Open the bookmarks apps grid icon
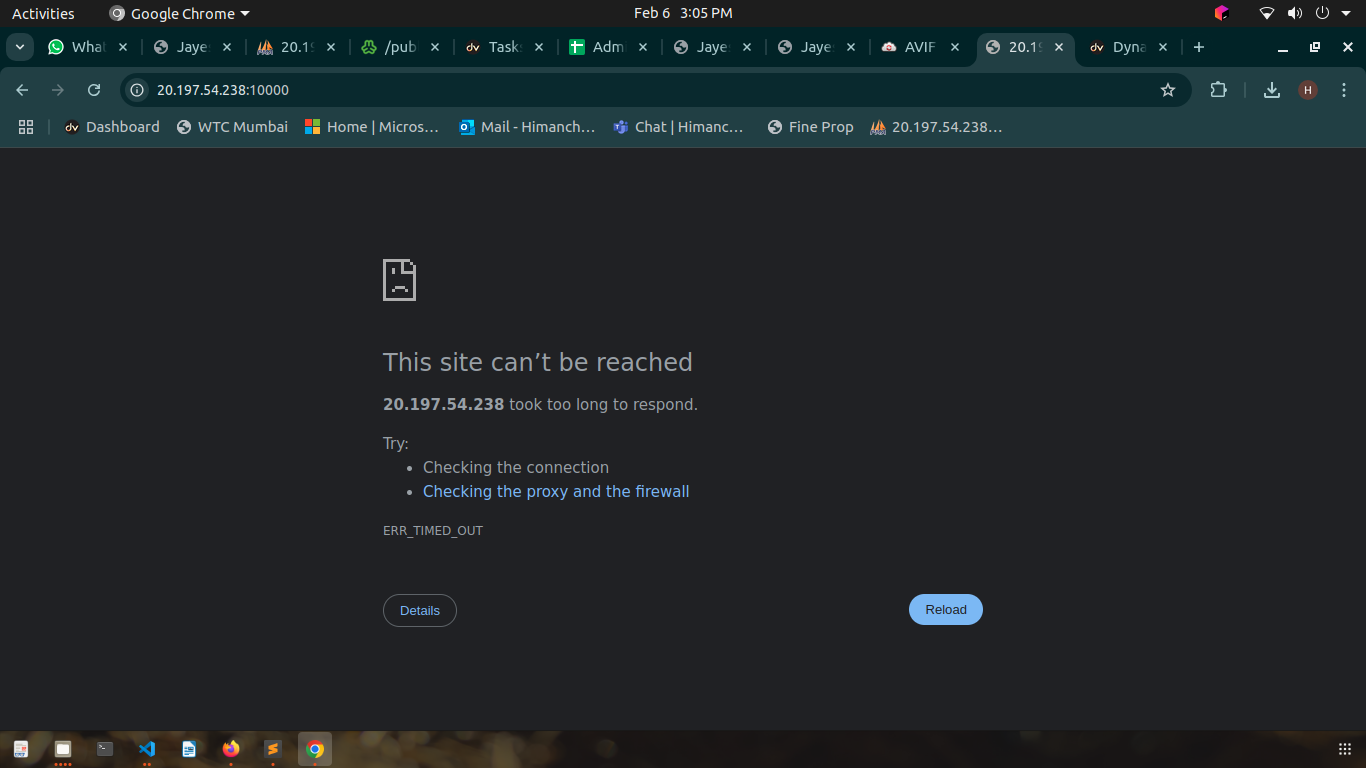This screenshot has height=768, width=1366. click(x=26, y=127)
